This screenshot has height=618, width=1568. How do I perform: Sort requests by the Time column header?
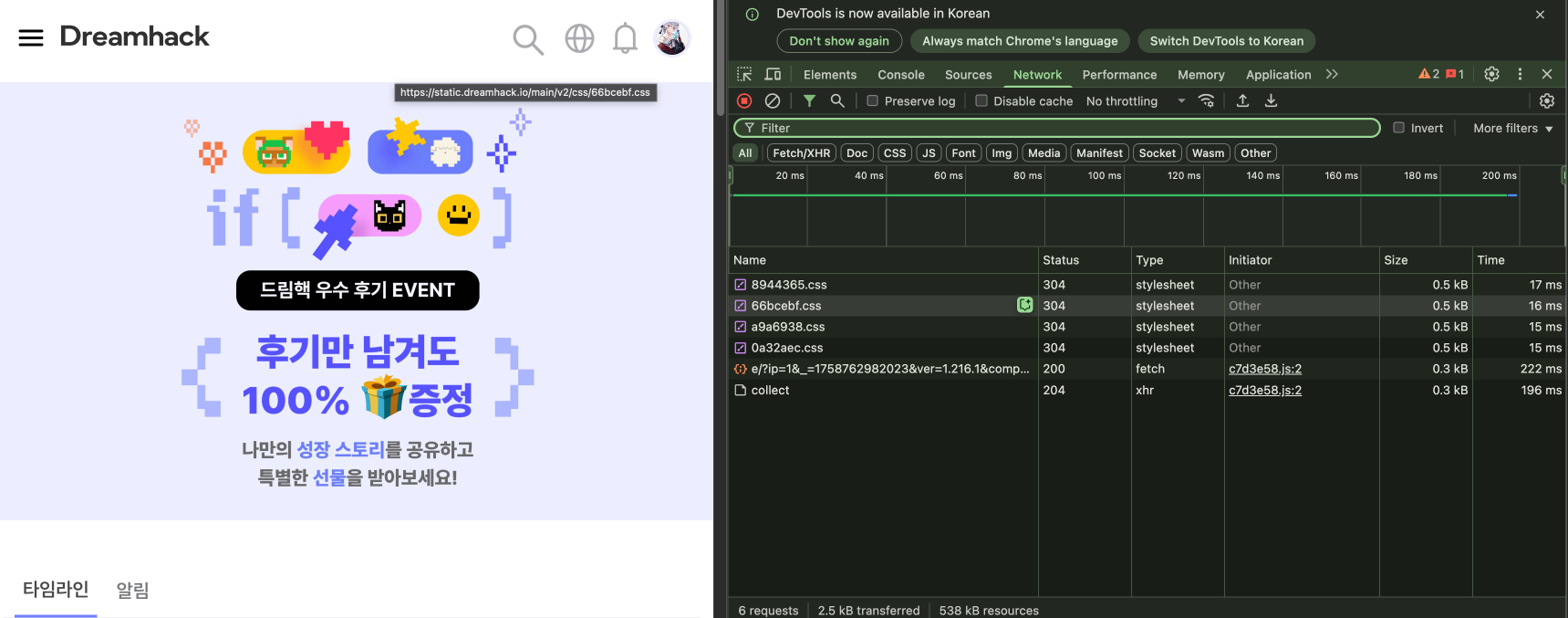click(x=1519, y=260)
